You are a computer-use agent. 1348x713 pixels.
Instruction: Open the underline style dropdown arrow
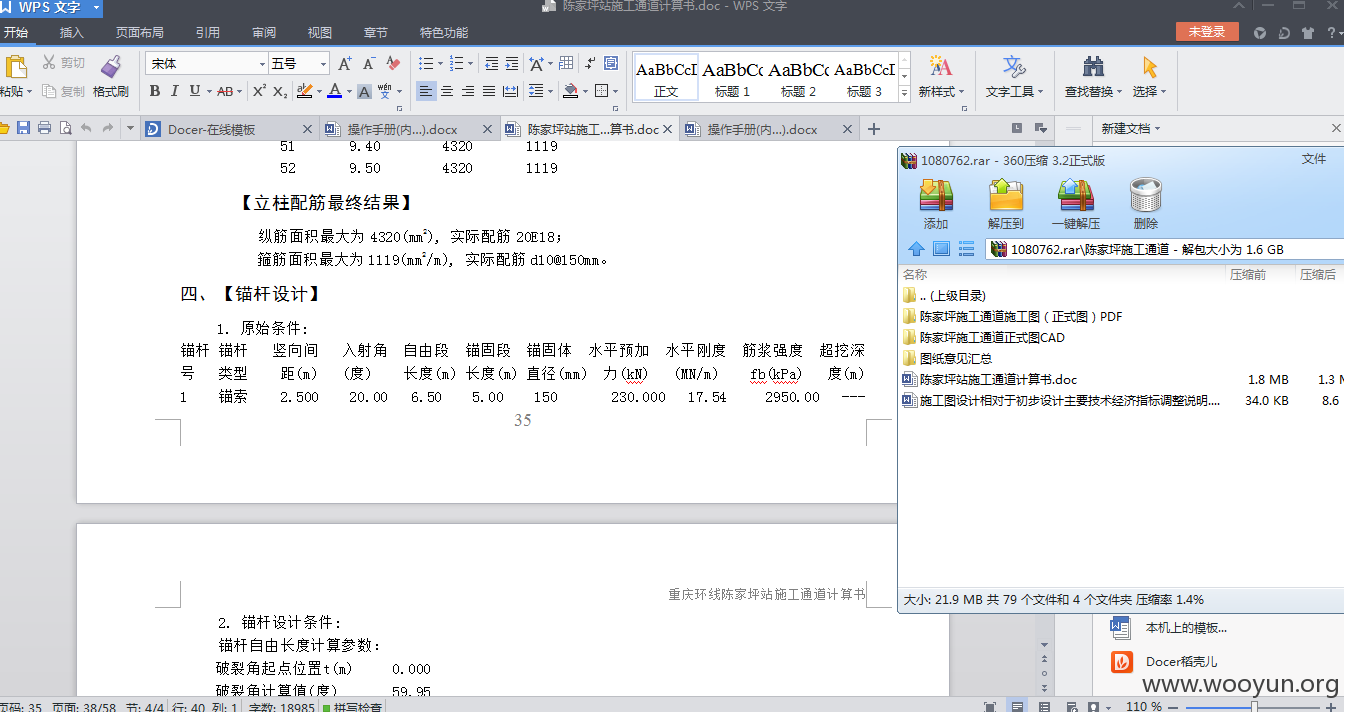point(209,91)
